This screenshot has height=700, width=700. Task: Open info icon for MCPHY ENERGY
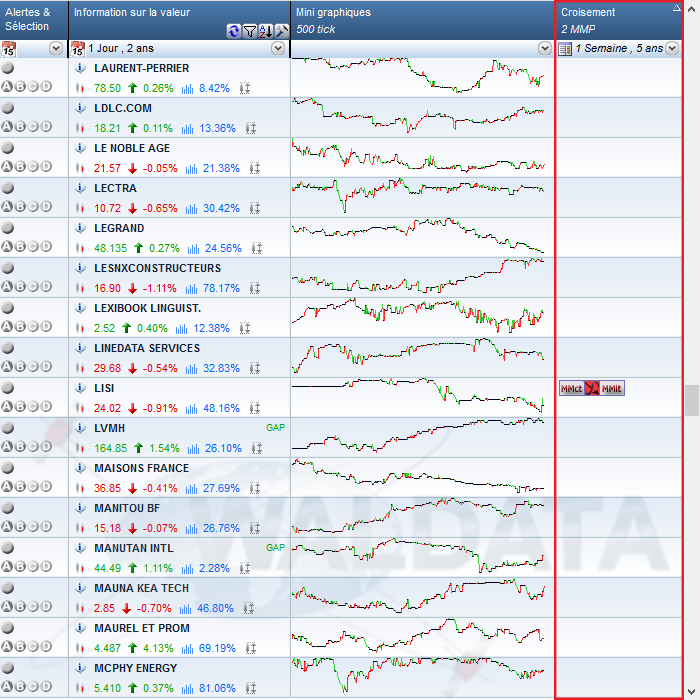point(80,668)
